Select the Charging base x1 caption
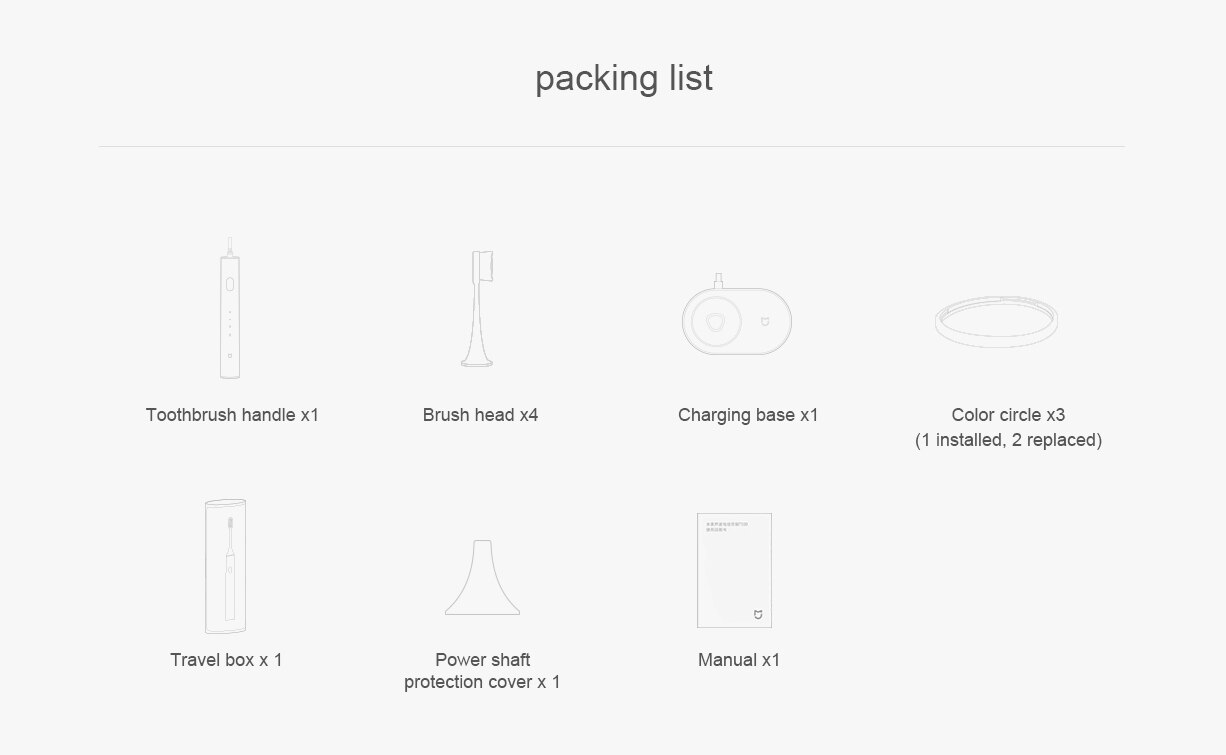Image resolution: width=1226 pixels, height=755 pixels. coord(748,415)
